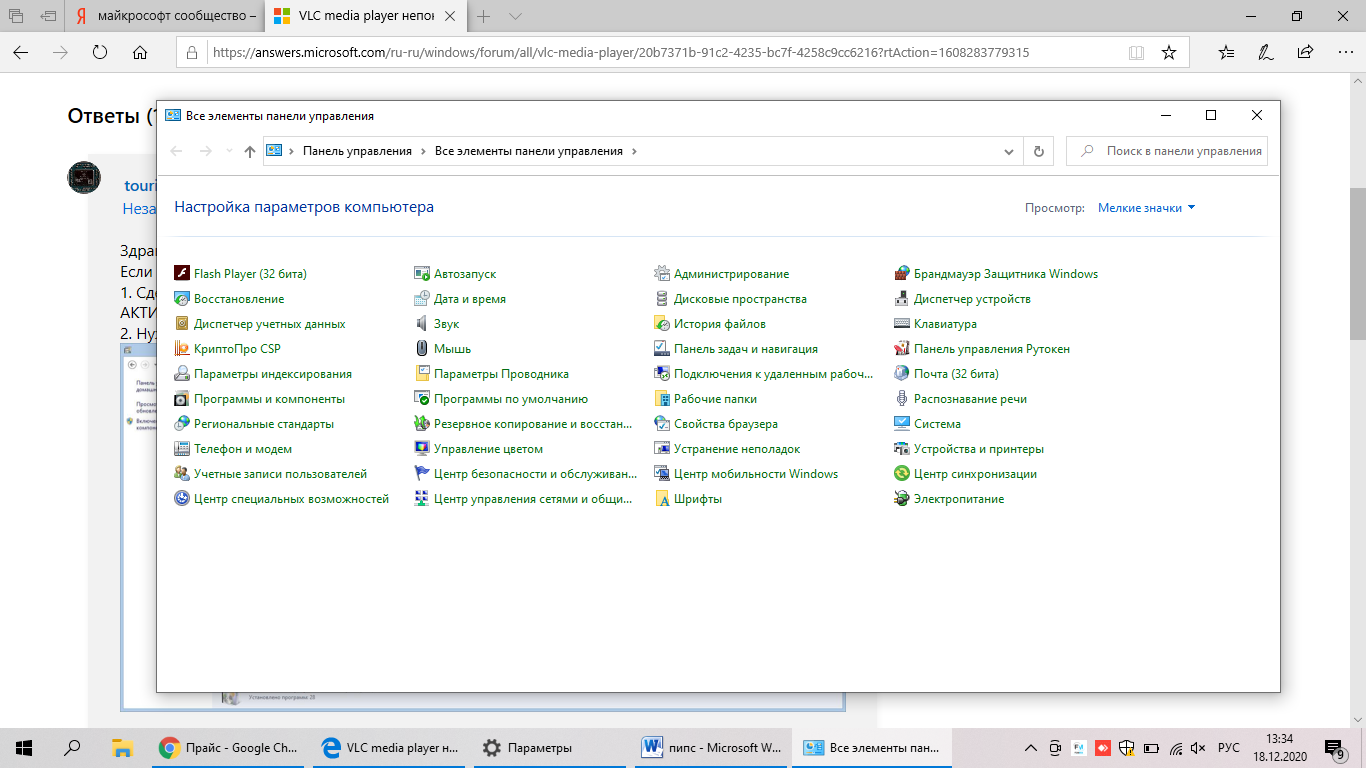Open the Учетные записи пользователей icon
Image resolution: width=1366 pixels, height=768 pixels.
click(x=182, y=473)
